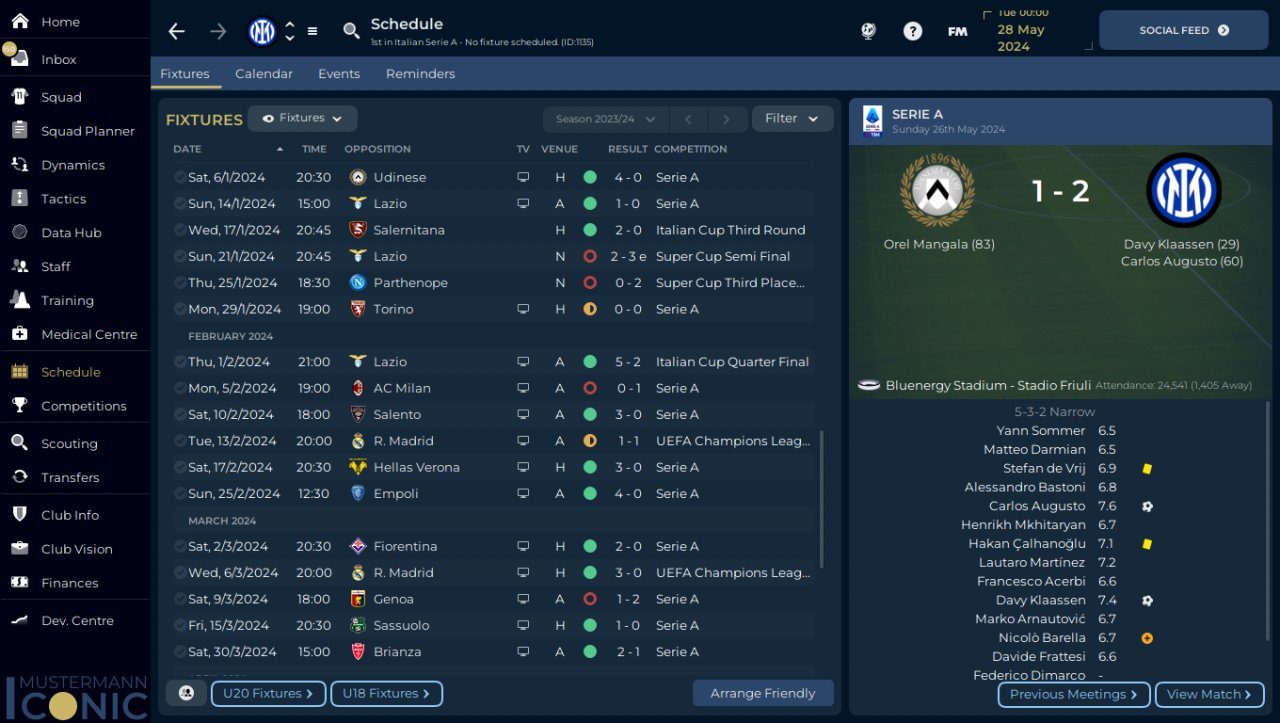Click the Scouting magnifier icon

[x=20, y=443]
